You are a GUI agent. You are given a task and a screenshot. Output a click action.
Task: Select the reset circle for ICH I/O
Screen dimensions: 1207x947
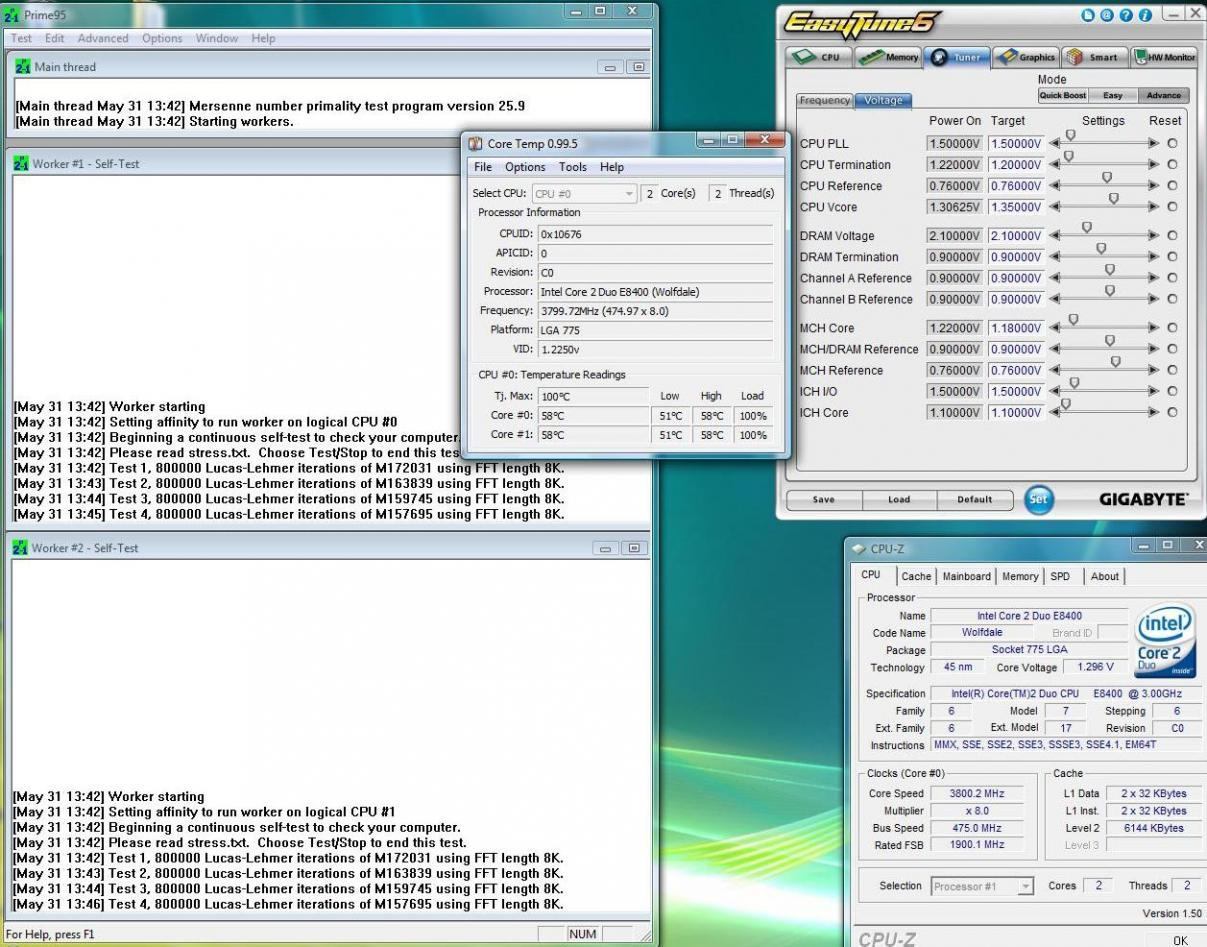1172,391
